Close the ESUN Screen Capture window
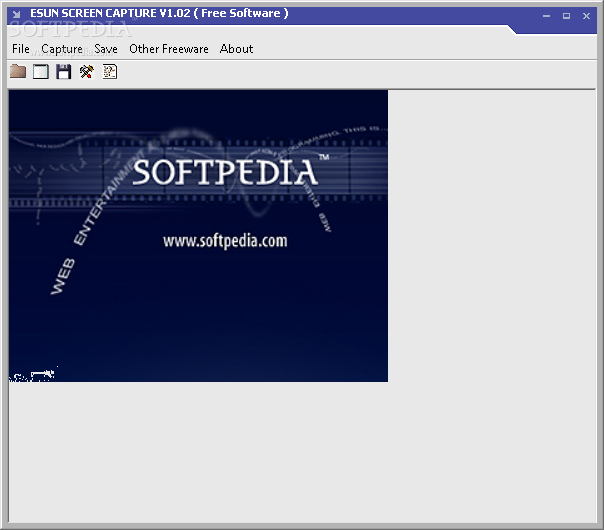Screen dimensions: 604x530 586,16
